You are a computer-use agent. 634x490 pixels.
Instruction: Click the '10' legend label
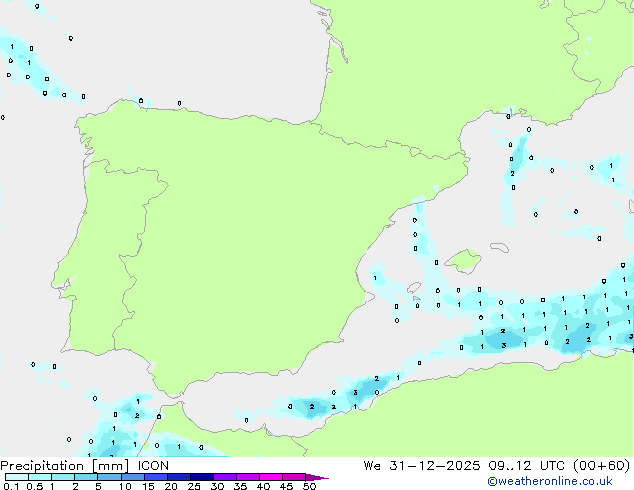[x=125, y=486]
